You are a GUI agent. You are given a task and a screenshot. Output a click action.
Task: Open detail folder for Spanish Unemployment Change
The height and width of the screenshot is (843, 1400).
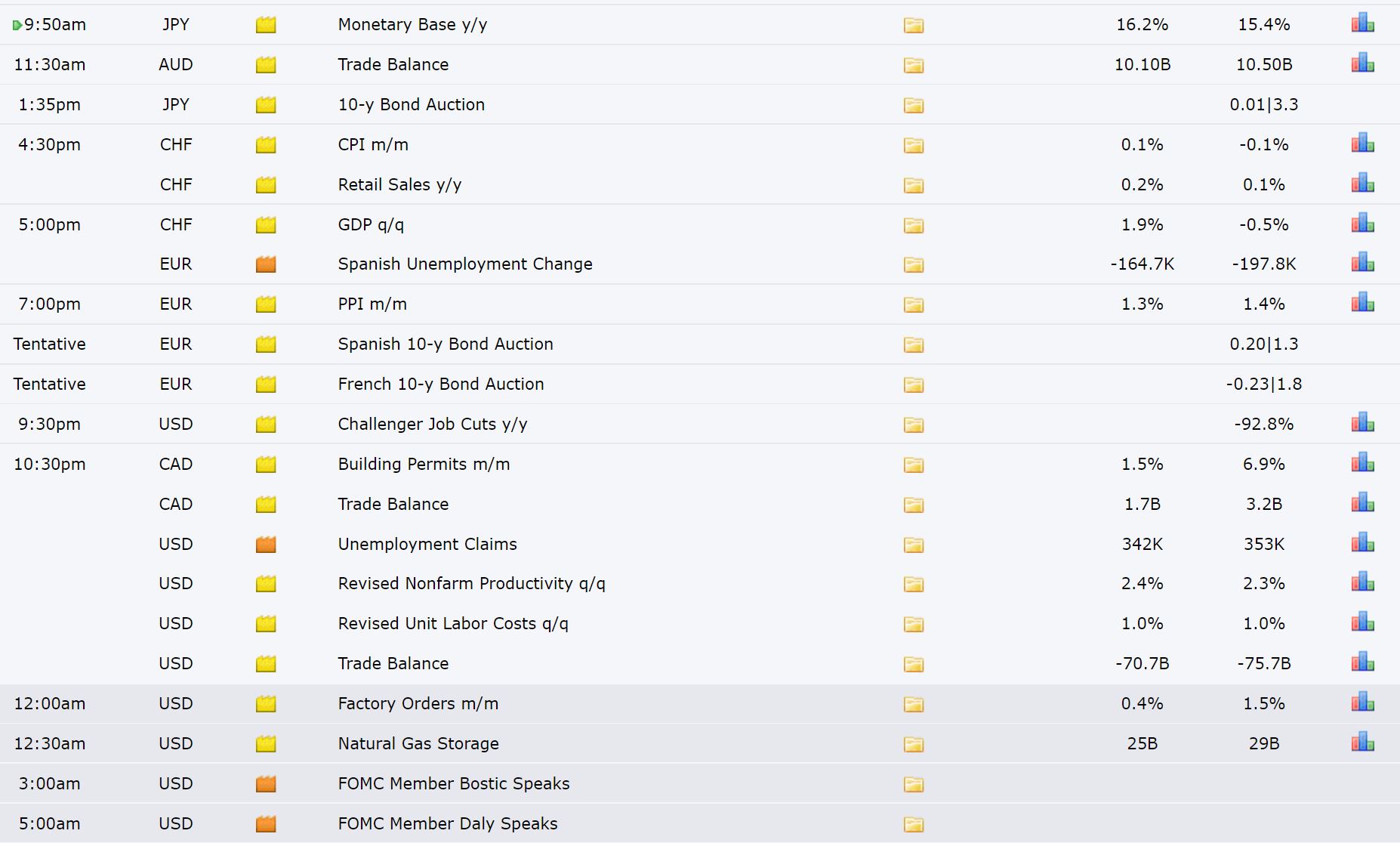coord(914,264)
